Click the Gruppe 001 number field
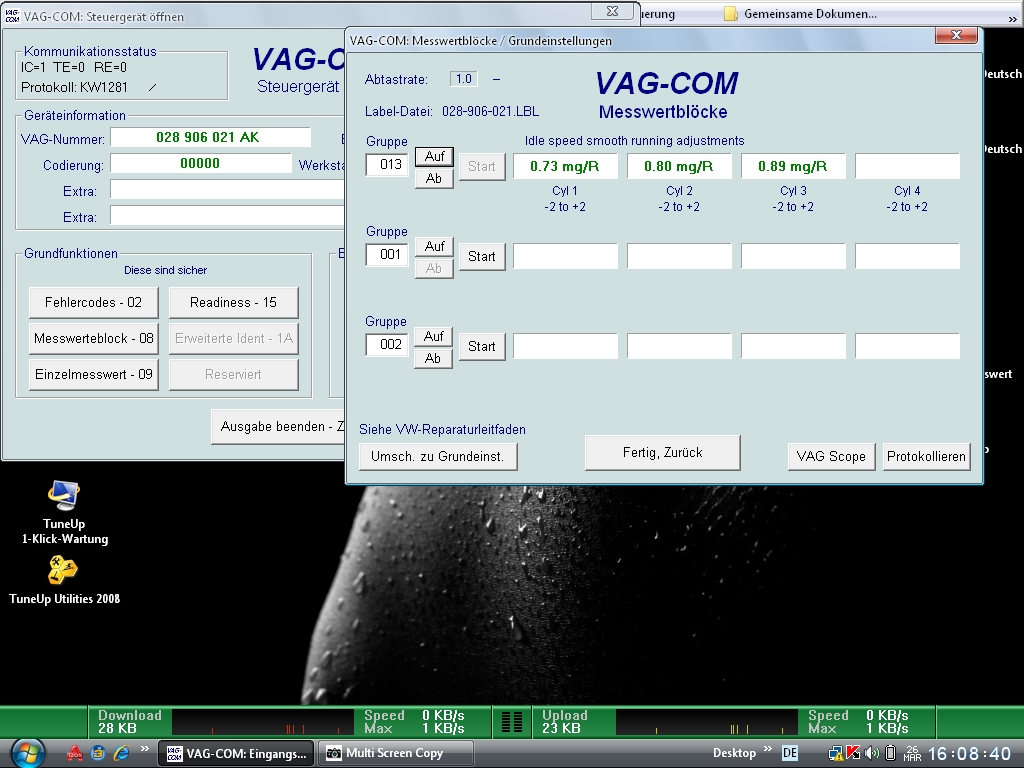1024x768 pixels. point(387,255)
